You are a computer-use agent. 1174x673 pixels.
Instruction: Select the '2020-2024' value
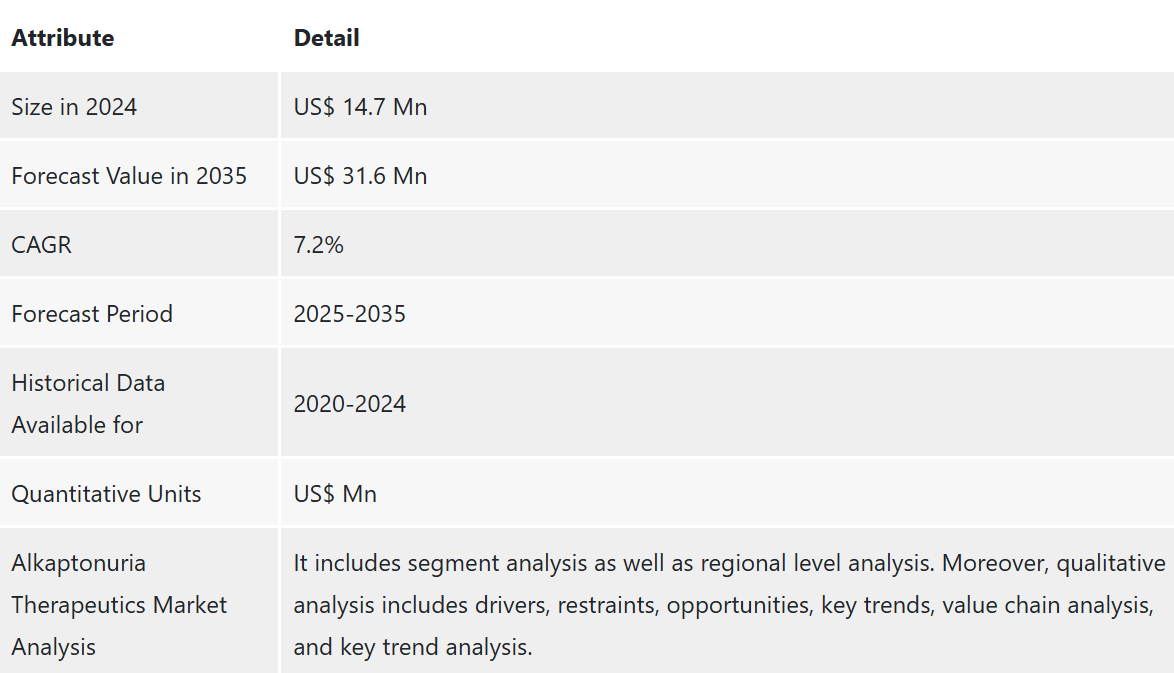coord(350,404)
